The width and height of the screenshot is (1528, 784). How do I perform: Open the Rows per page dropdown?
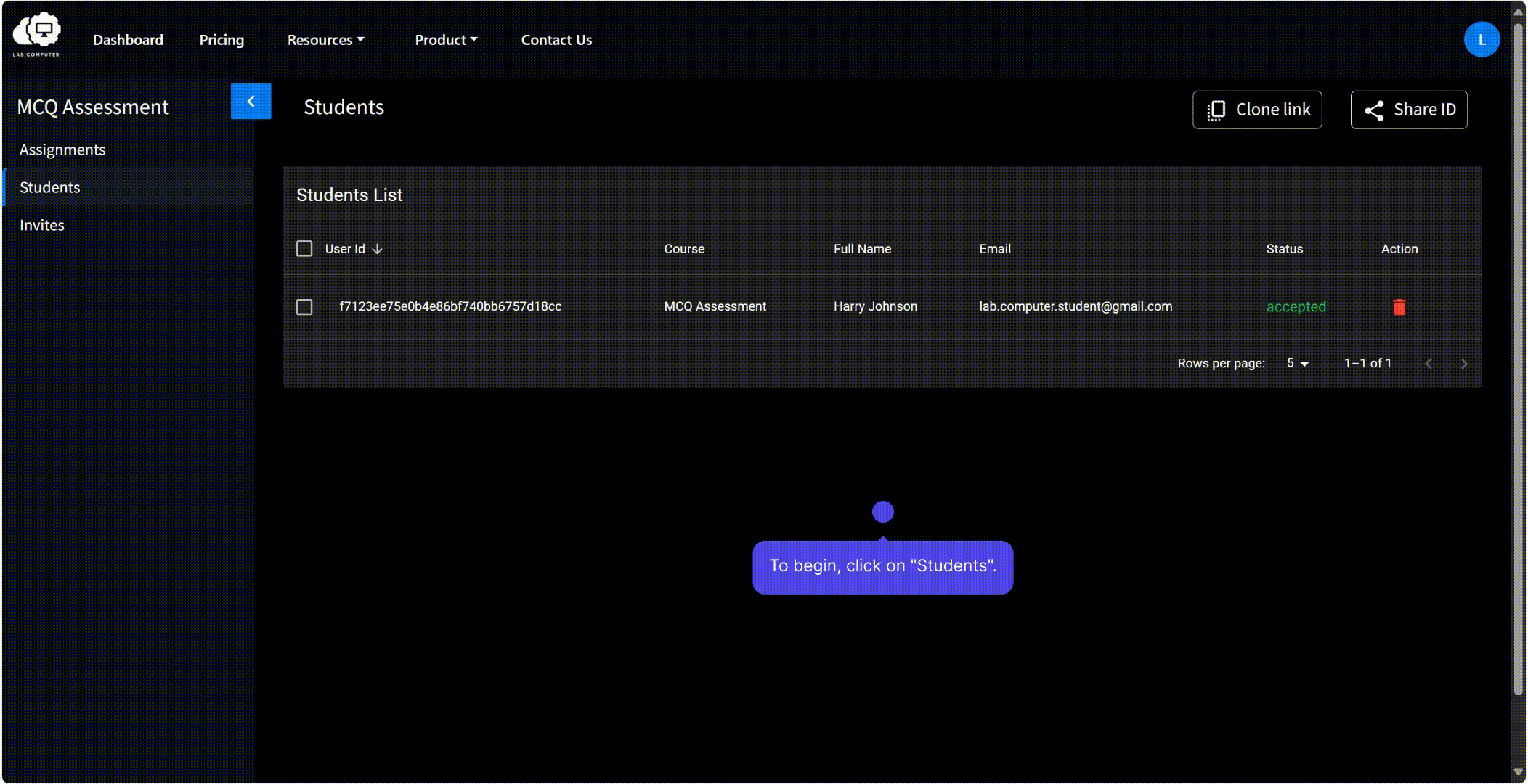tap(1297, 363)
